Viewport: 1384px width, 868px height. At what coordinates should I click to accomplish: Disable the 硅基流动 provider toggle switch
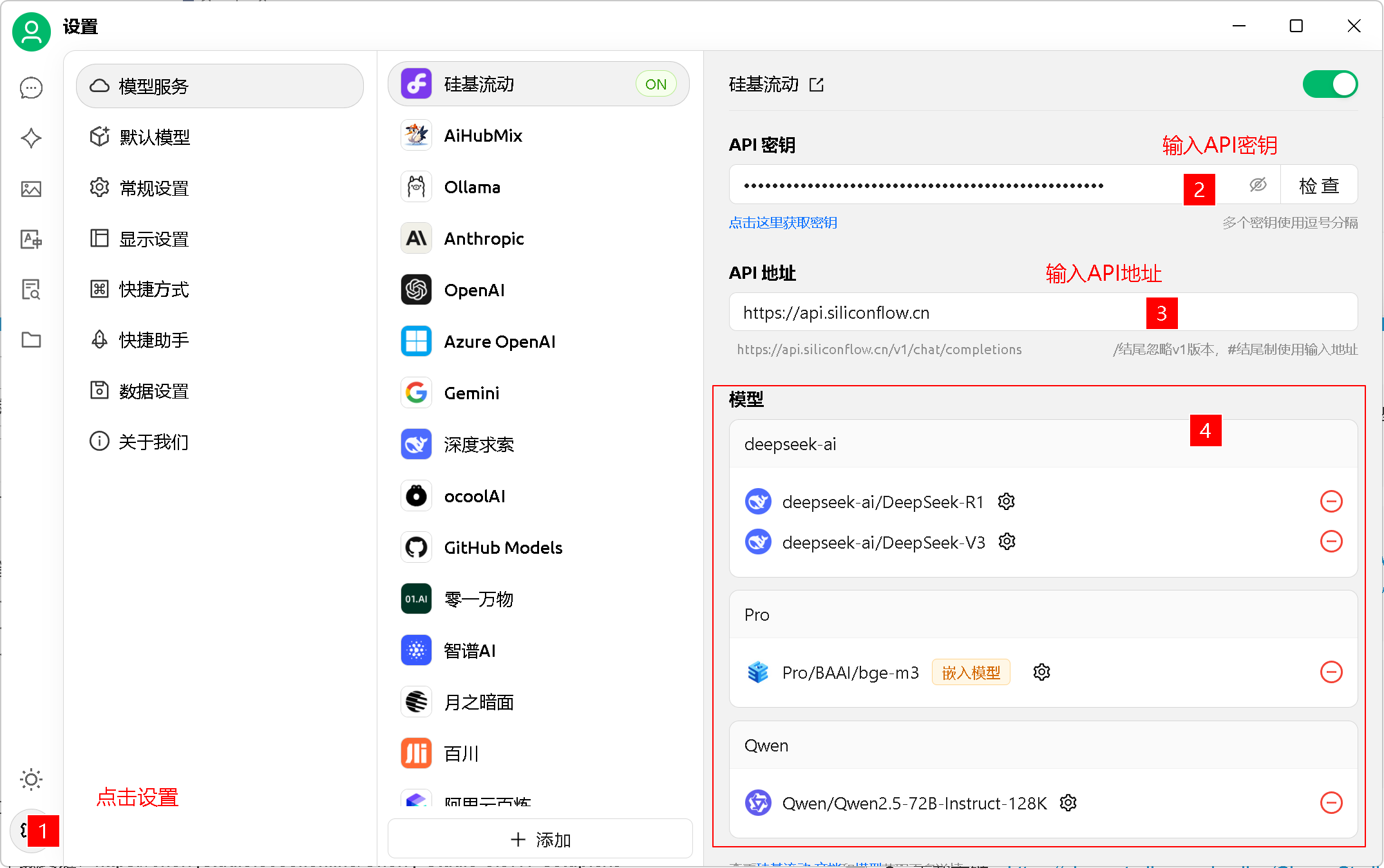(x=1329, y=84)
